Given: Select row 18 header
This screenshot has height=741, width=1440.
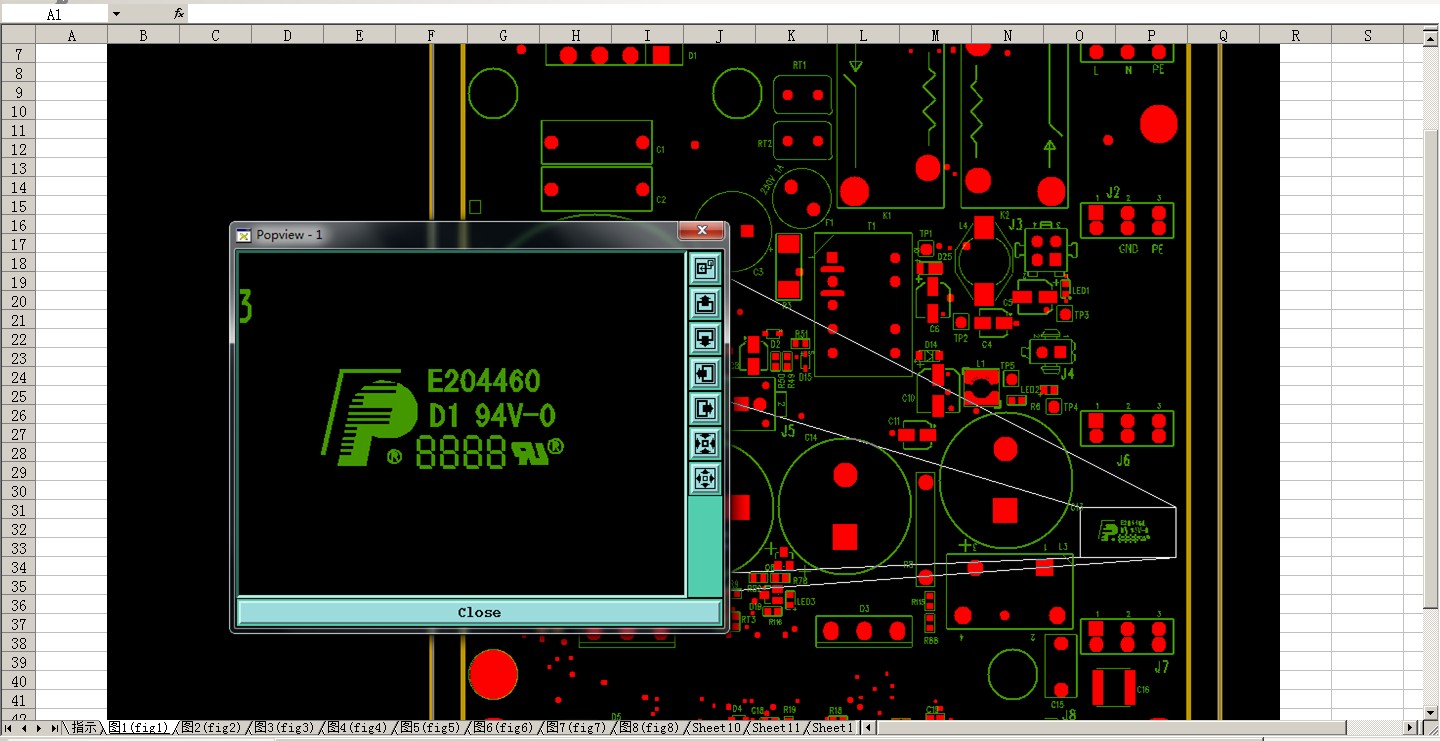Looking at the screenshot, I should pyautogui.click(x=18, y=263).
